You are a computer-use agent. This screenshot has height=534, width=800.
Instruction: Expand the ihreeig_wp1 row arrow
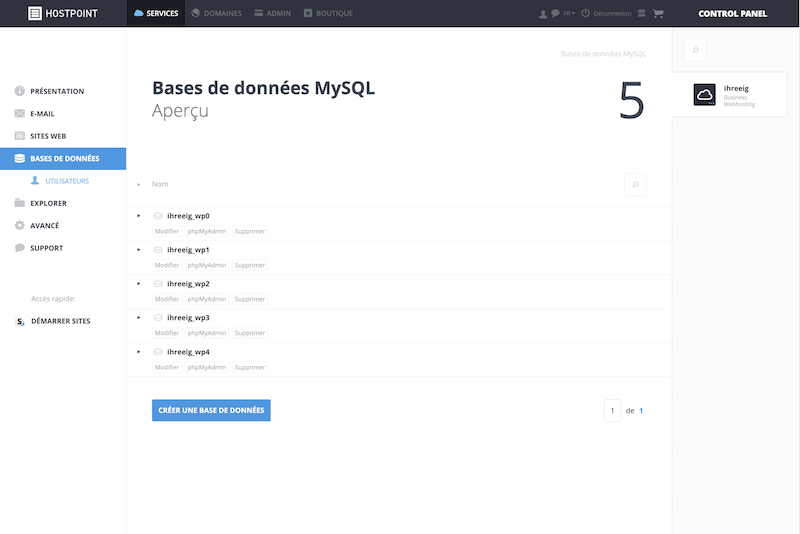[138, 249]
